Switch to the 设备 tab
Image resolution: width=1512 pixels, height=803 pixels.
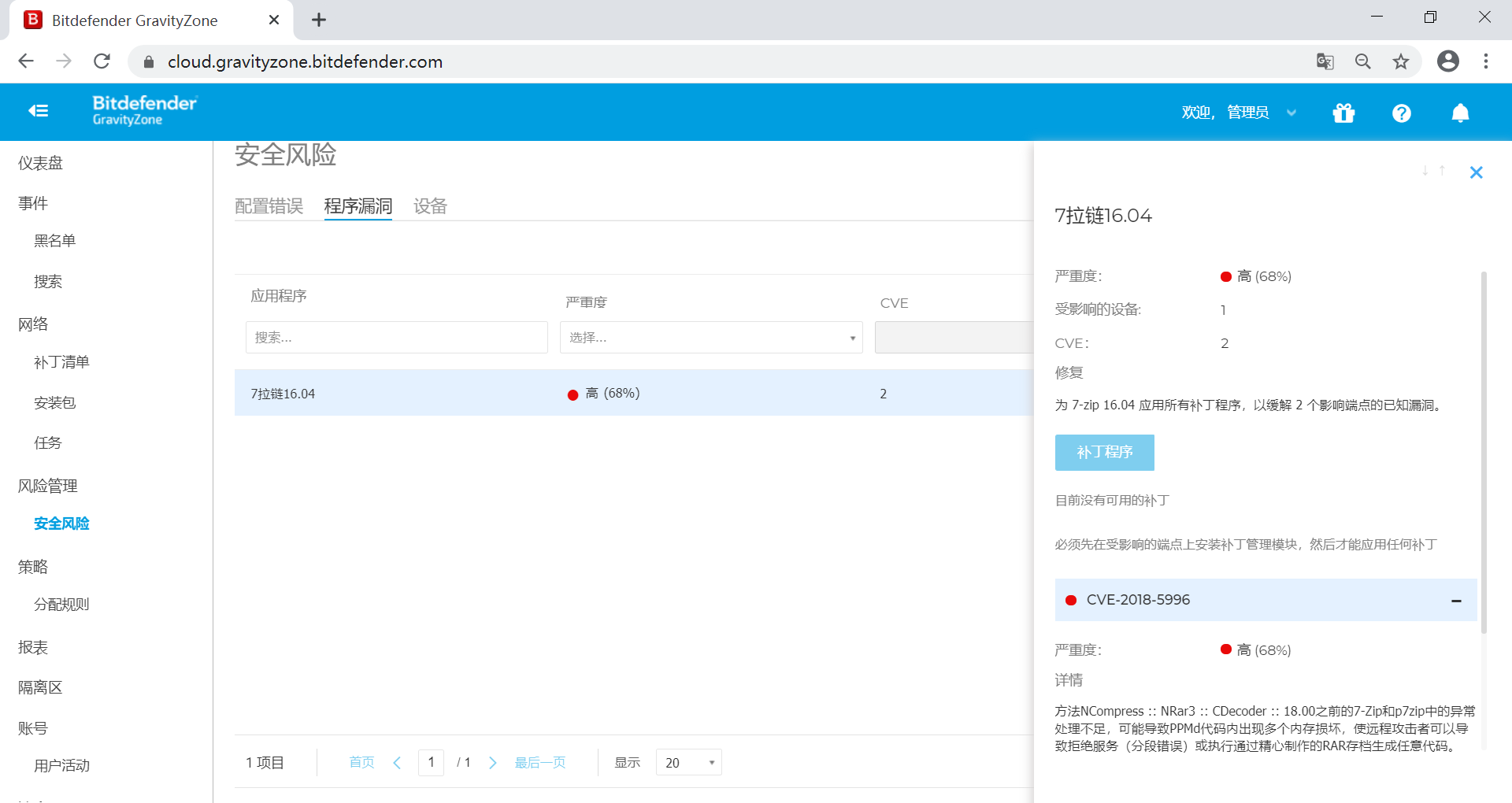tap(431, 206)
